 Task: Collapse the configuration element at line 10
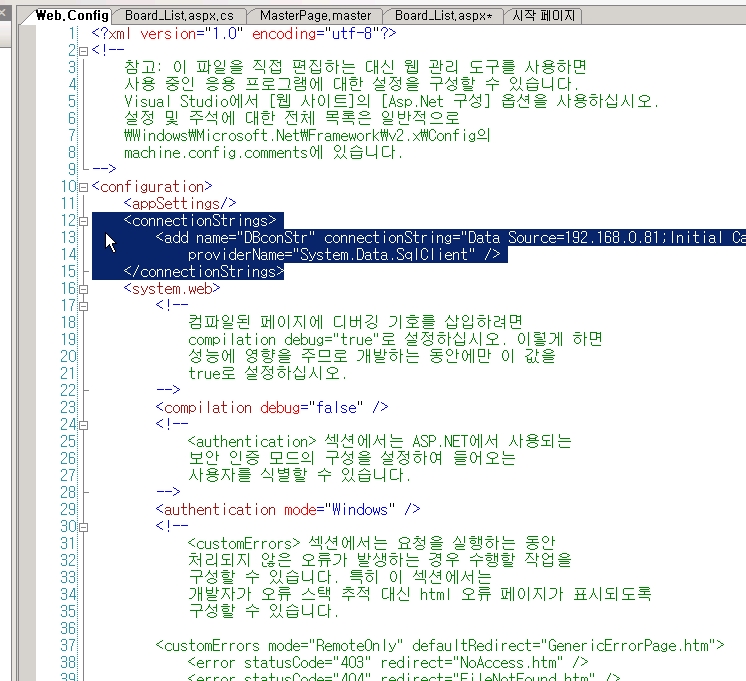[x=83, y=187]
